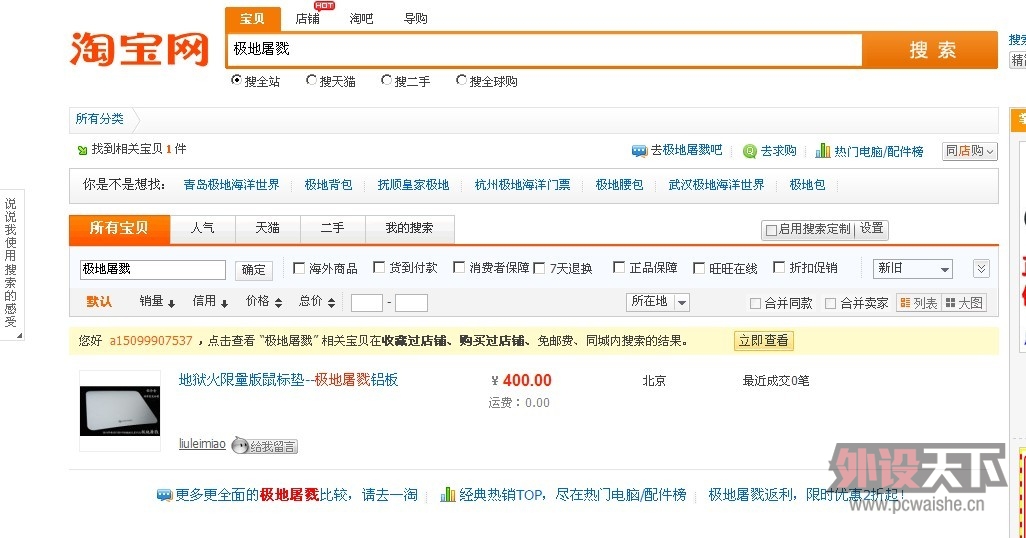
Task: Click the 立即查看 button
Action: click(764, 340)
